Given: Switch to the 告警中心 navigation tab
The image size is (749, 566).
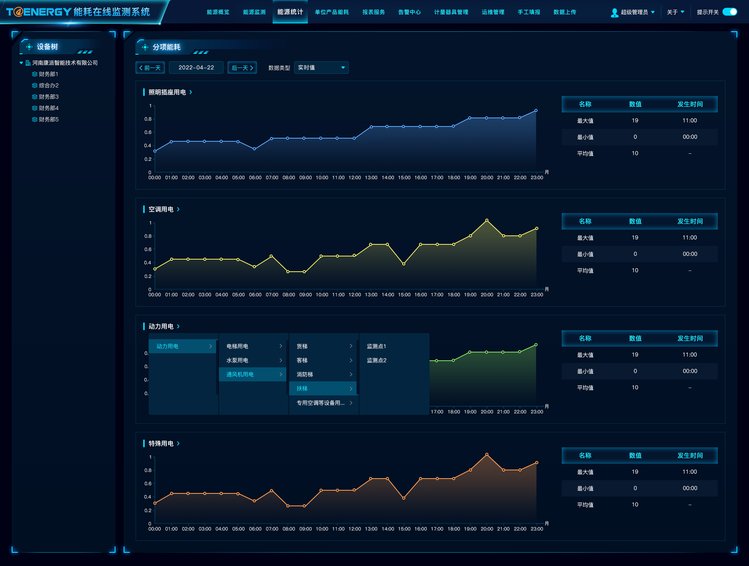Looking at the screenshot, I should (x=409, y=12).
